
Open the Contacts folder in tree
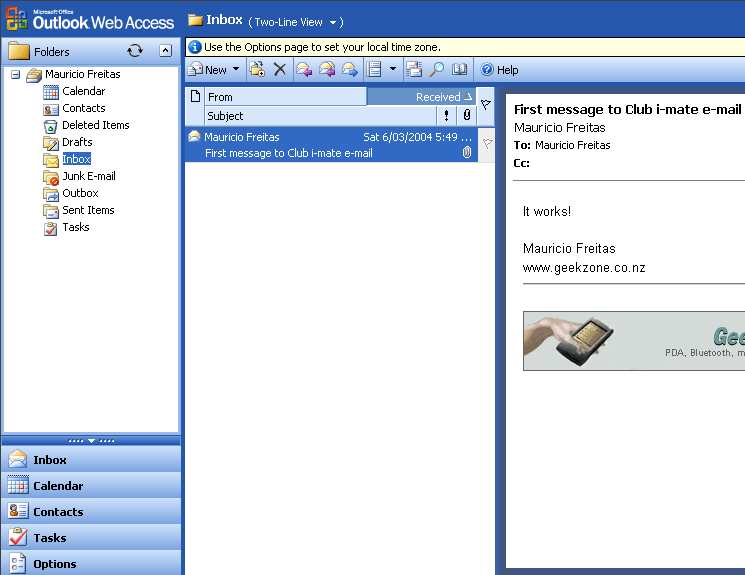[84, 108]
